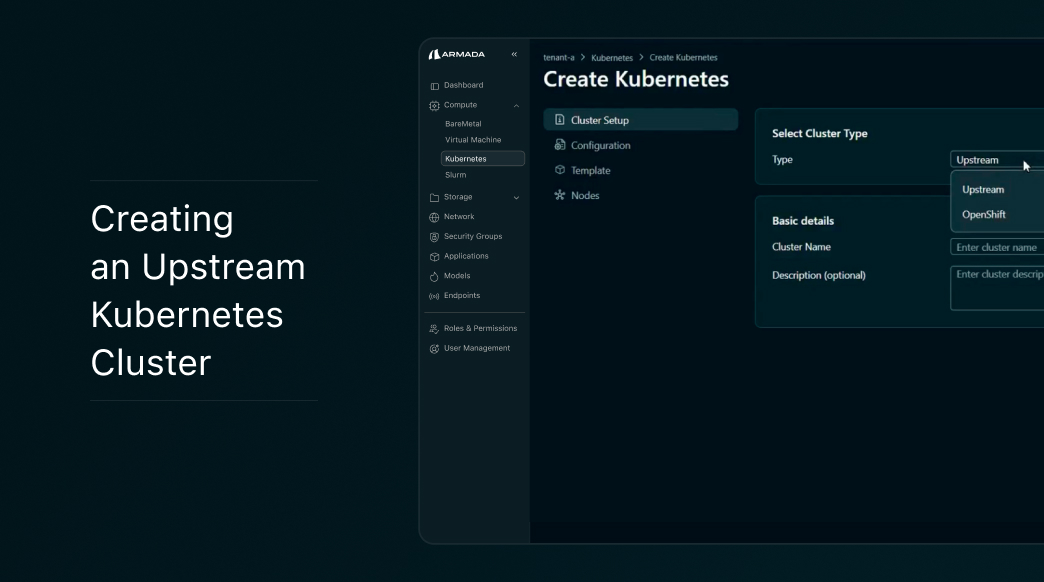Screen dimensions: 1044x582
Task: Click the Nodes step icon
Action: click(x=559, y=195)
